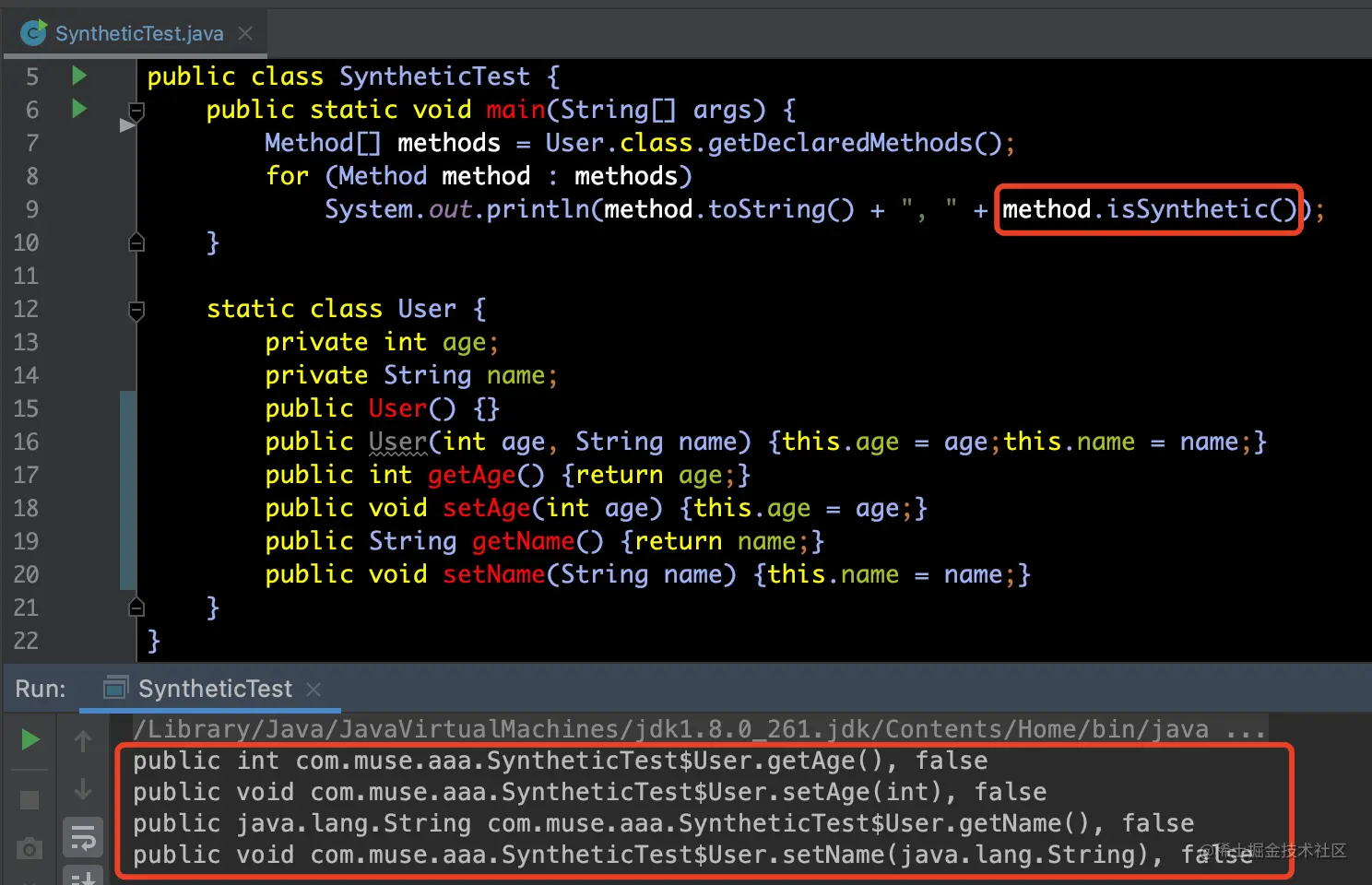Click the setAge method name on line 18

(x=486, y=508)
